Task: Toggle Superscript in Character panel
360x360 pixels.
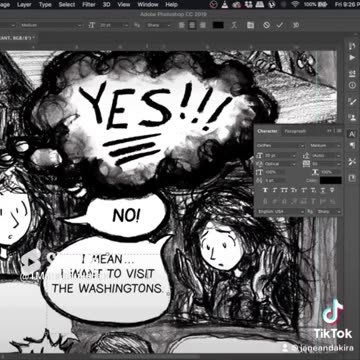Action: coord(304,190)
